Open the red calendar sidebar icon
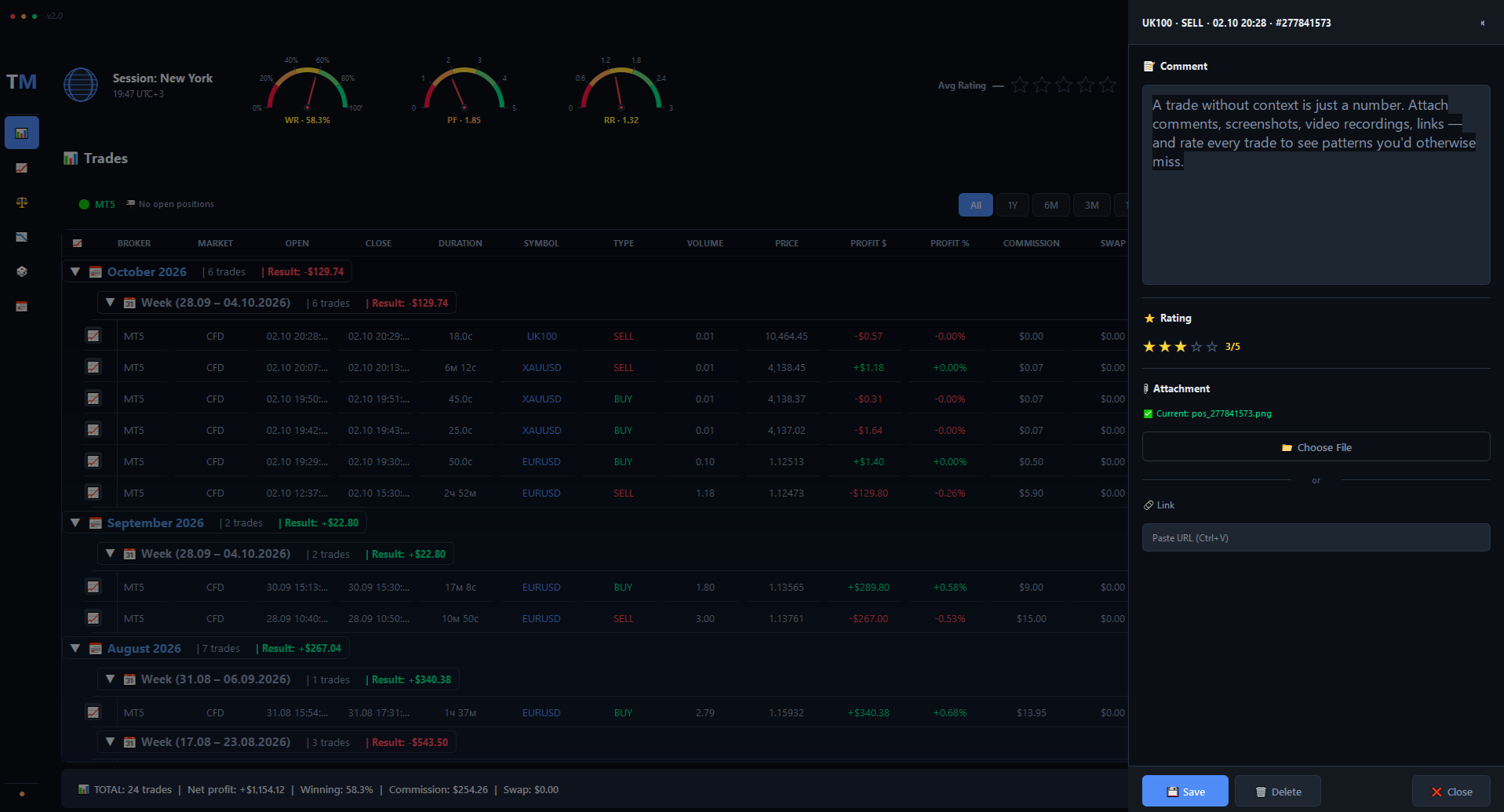This screenshot has width=1504, height=812. point(22,306)
